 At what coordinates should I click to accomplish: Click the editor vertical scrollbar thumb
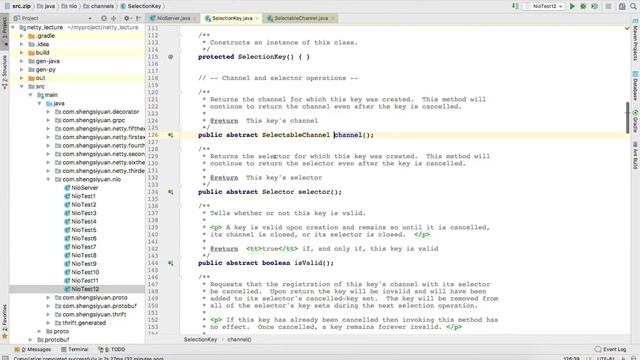[627, 118]
